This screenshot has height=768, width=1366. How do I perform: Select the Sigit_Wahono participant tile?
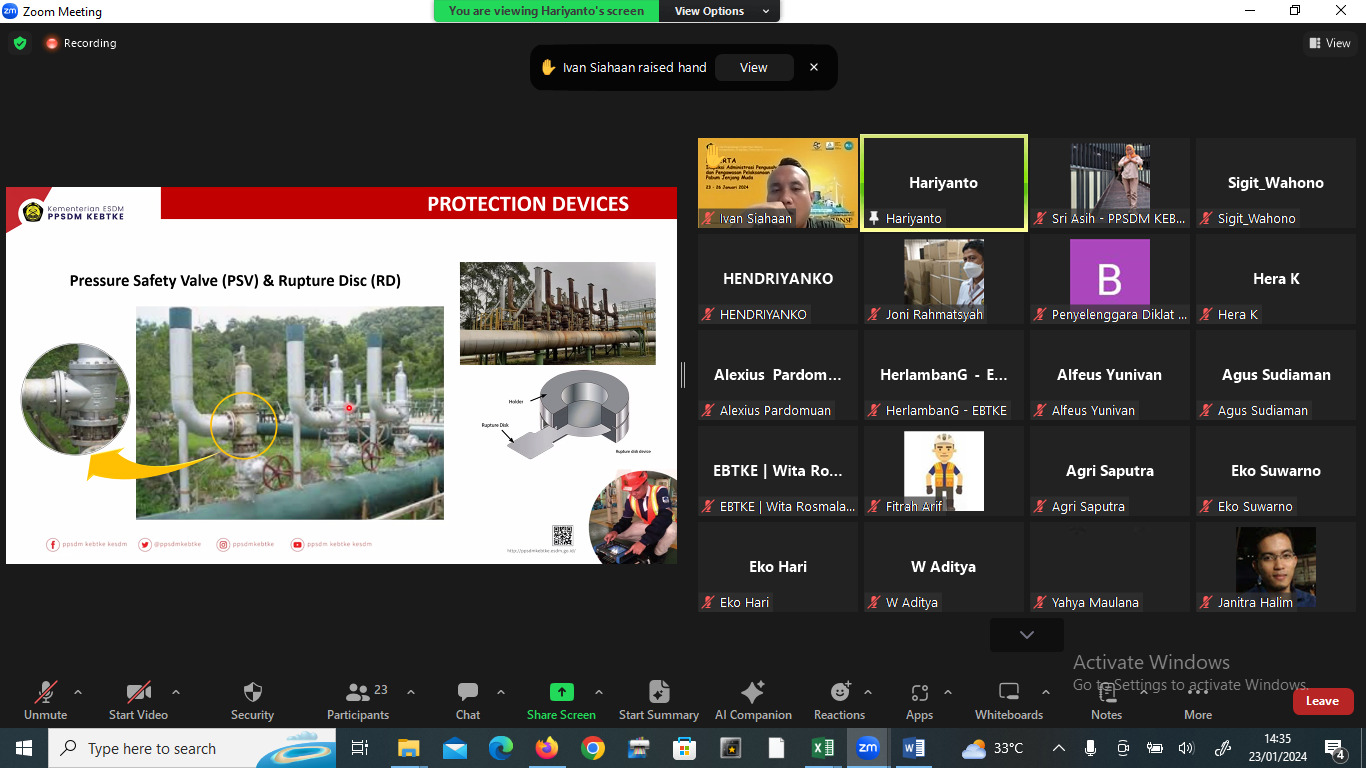pyautogui.click(x=1276, y=183)
